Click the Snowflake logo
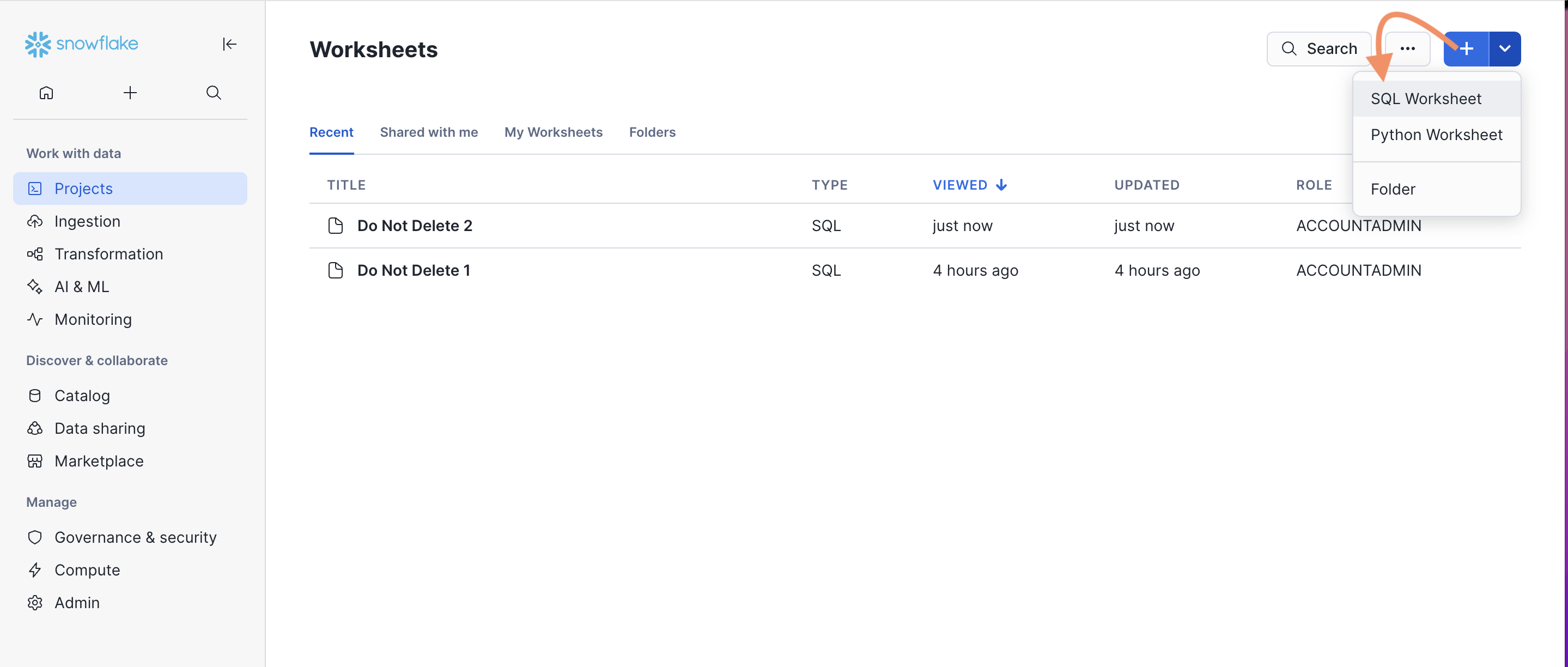 (x=82, y=44)
